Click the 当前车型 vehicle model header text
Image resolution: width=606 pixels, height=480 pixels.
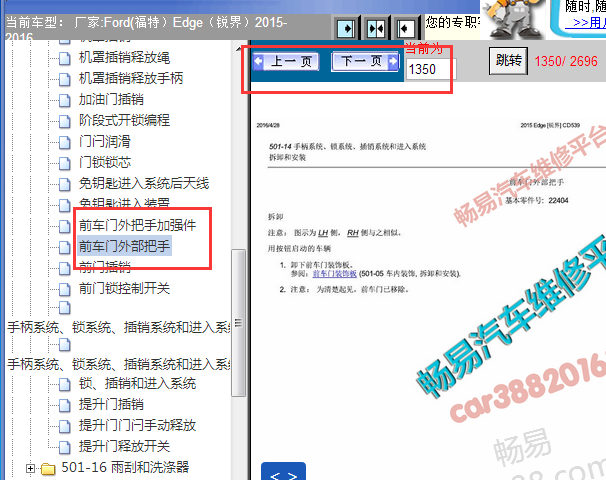[x=146, y=29]
